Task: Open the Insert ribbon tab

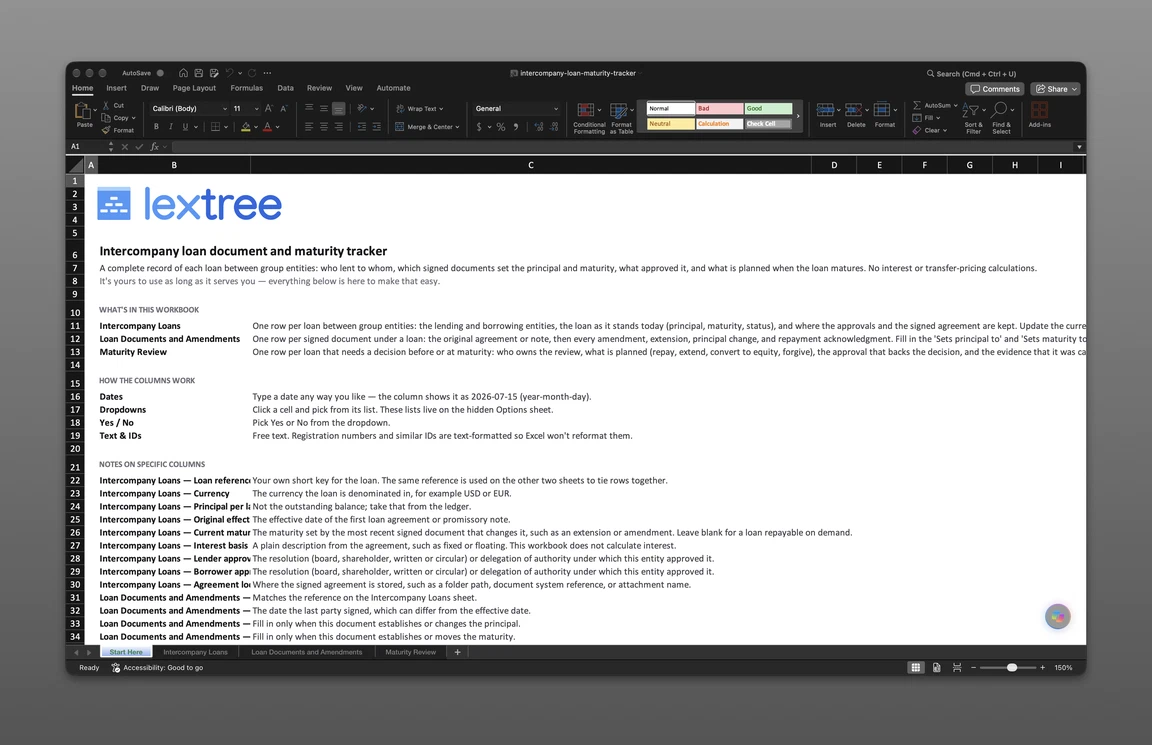Action: (116, 88)
